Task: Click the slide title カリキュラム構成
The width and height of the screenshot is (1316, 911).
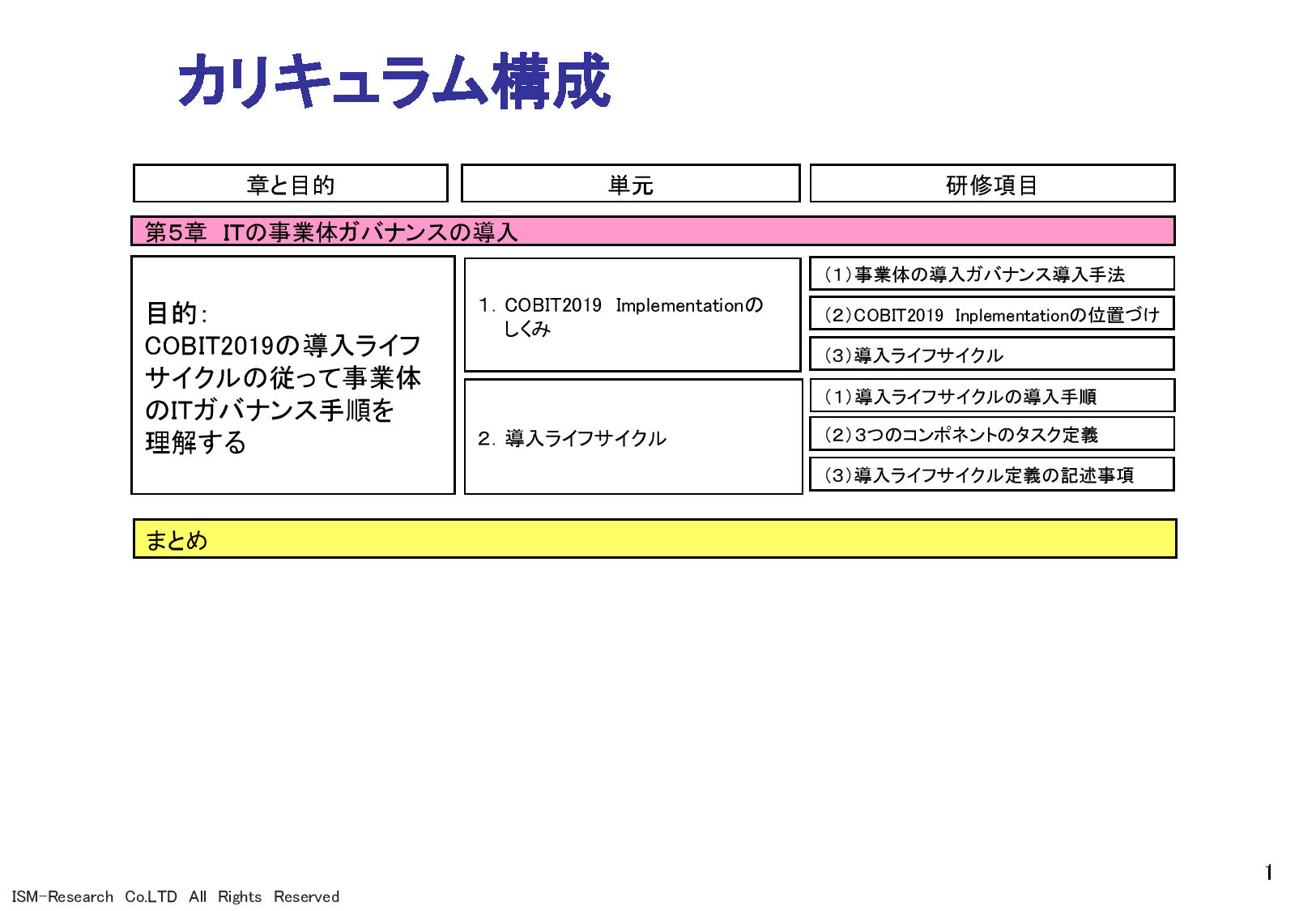Action: pos(394,81)
